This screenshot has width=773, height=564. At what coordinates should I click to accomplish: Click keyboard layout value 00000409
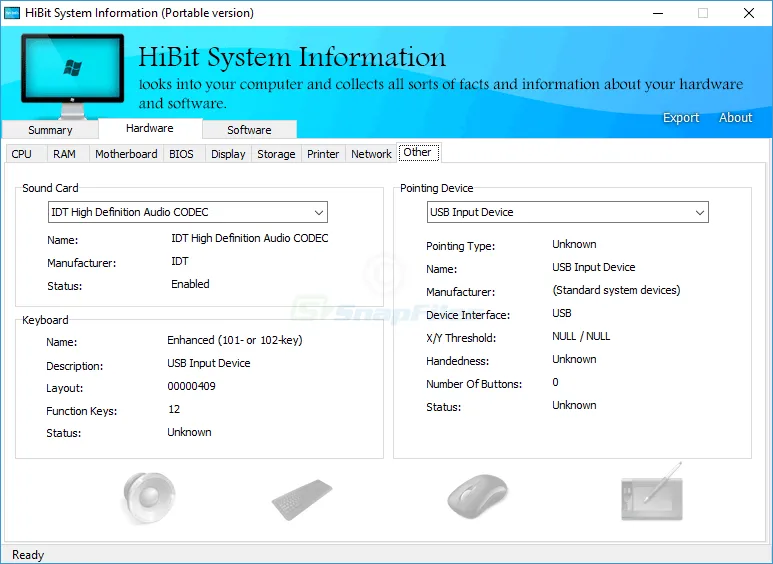click(191, 386)
